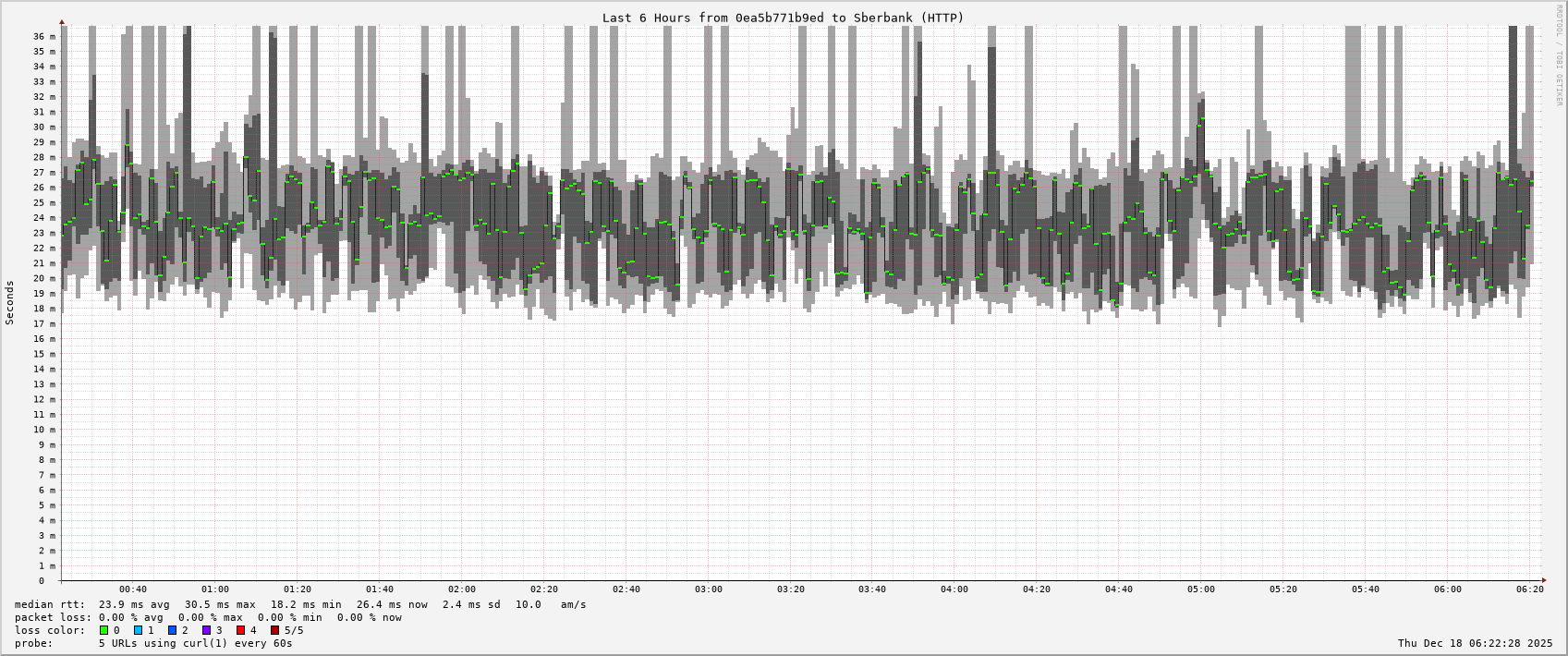
Task: Click the 'packet loss:' statistics label
Action: [x=54, y=618]
